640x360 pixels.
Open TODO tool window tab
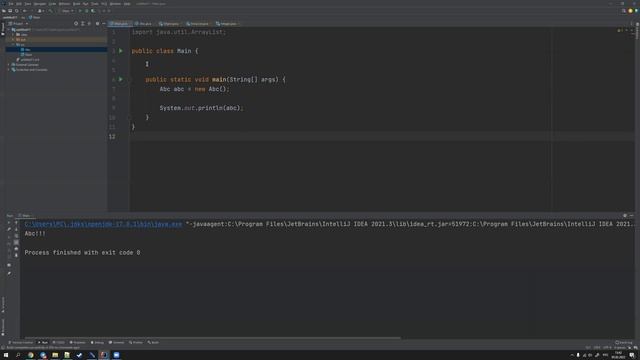(59, 342)
